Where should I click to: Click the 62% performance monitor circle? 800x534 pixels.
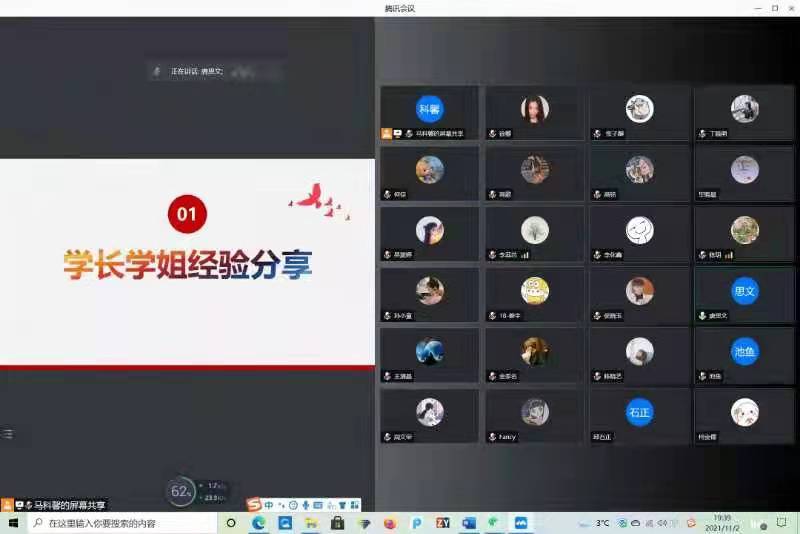(181, 491)
